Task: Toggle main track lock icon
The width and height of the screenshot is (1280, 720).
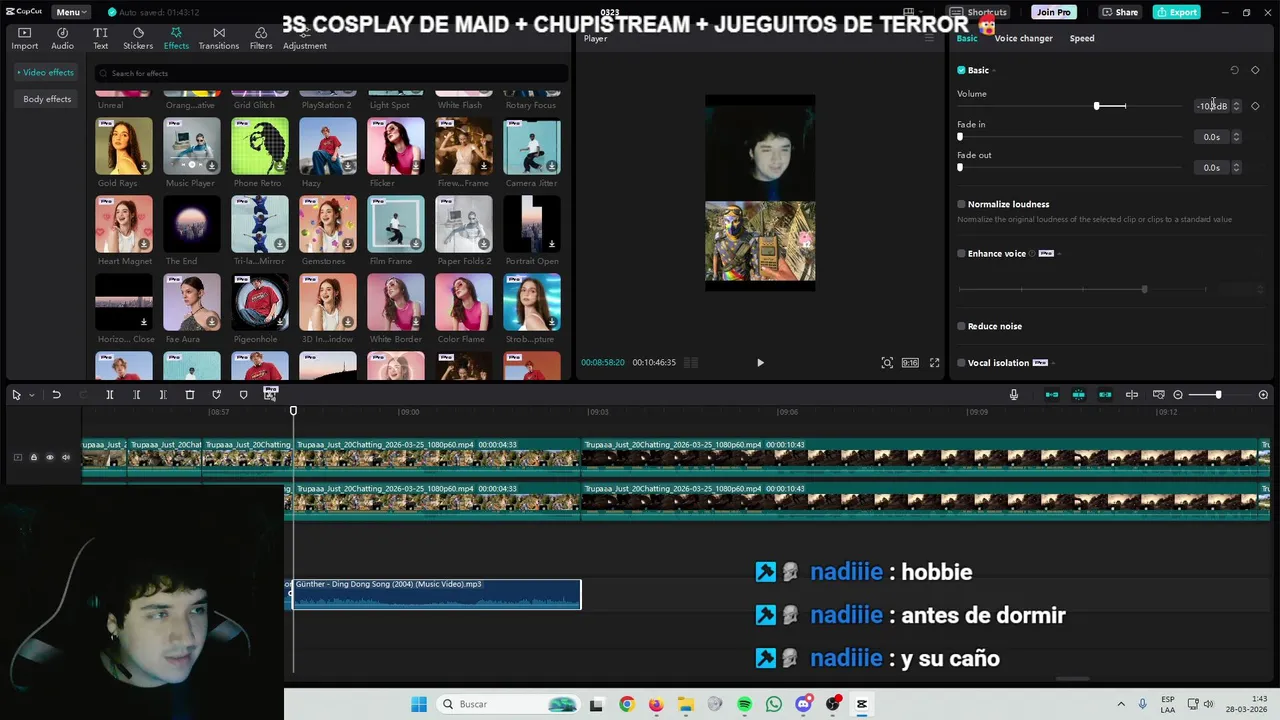Action: (x=33, y=457)
